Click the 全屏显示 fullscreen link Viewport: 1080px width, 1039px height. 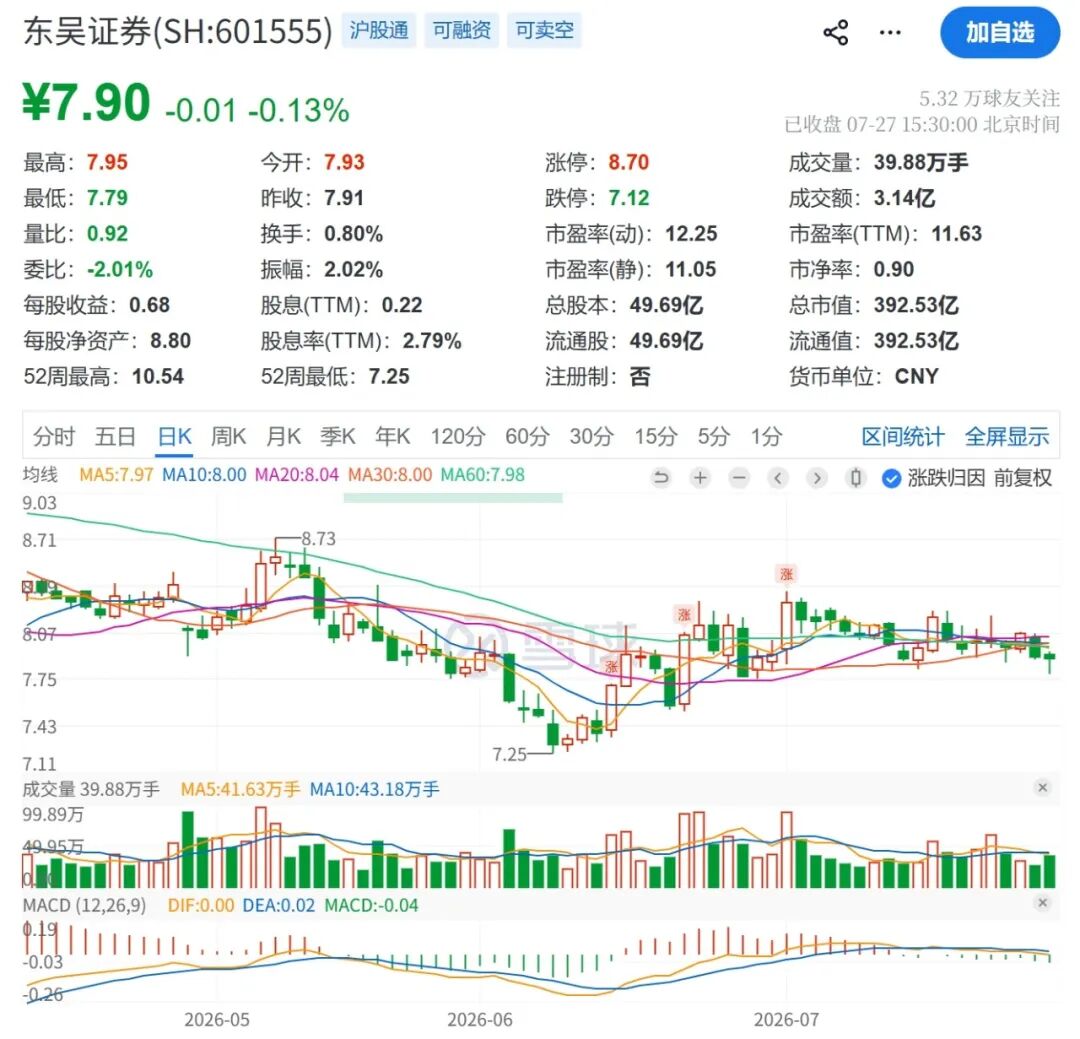[x=1007, y=436]
